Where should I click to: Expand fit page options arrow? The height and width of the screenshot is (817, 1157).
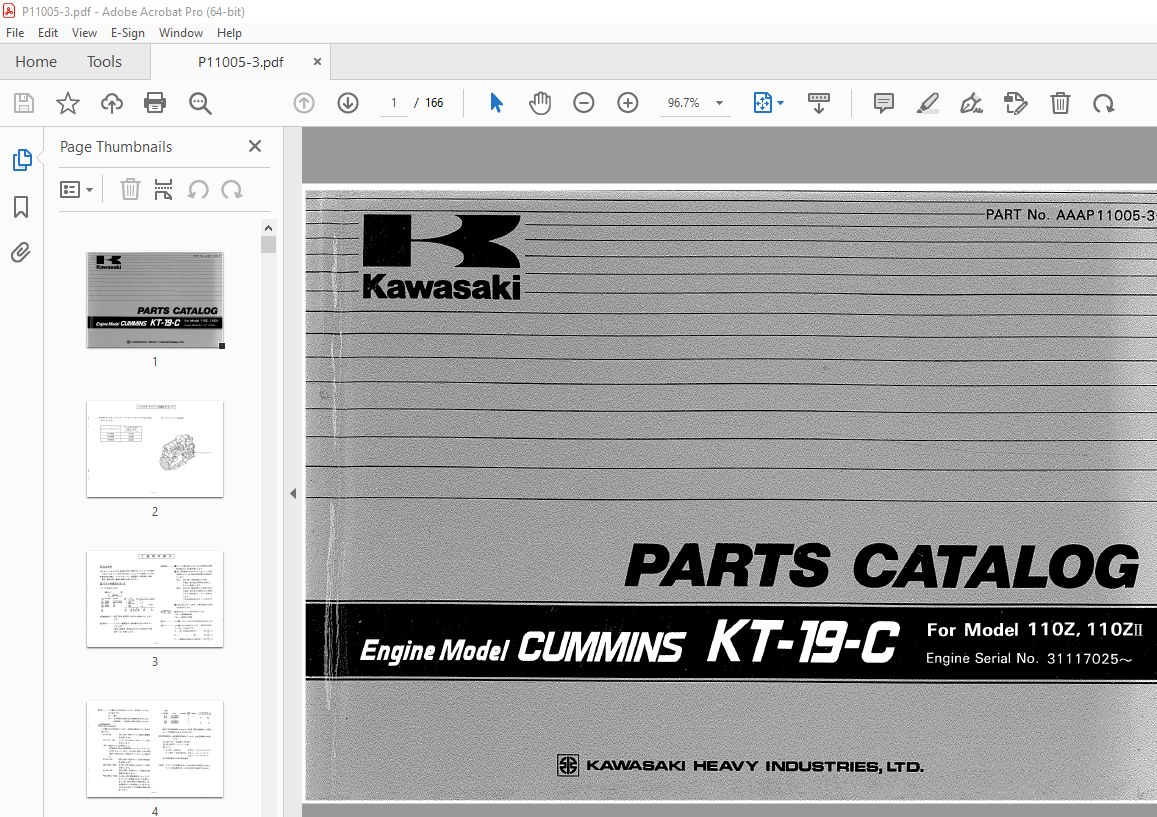tap(781, 103)
